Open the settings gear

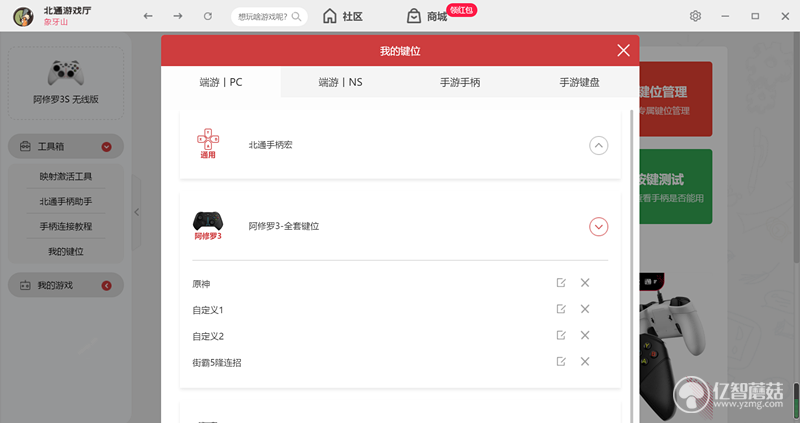(x=695, y=16)
